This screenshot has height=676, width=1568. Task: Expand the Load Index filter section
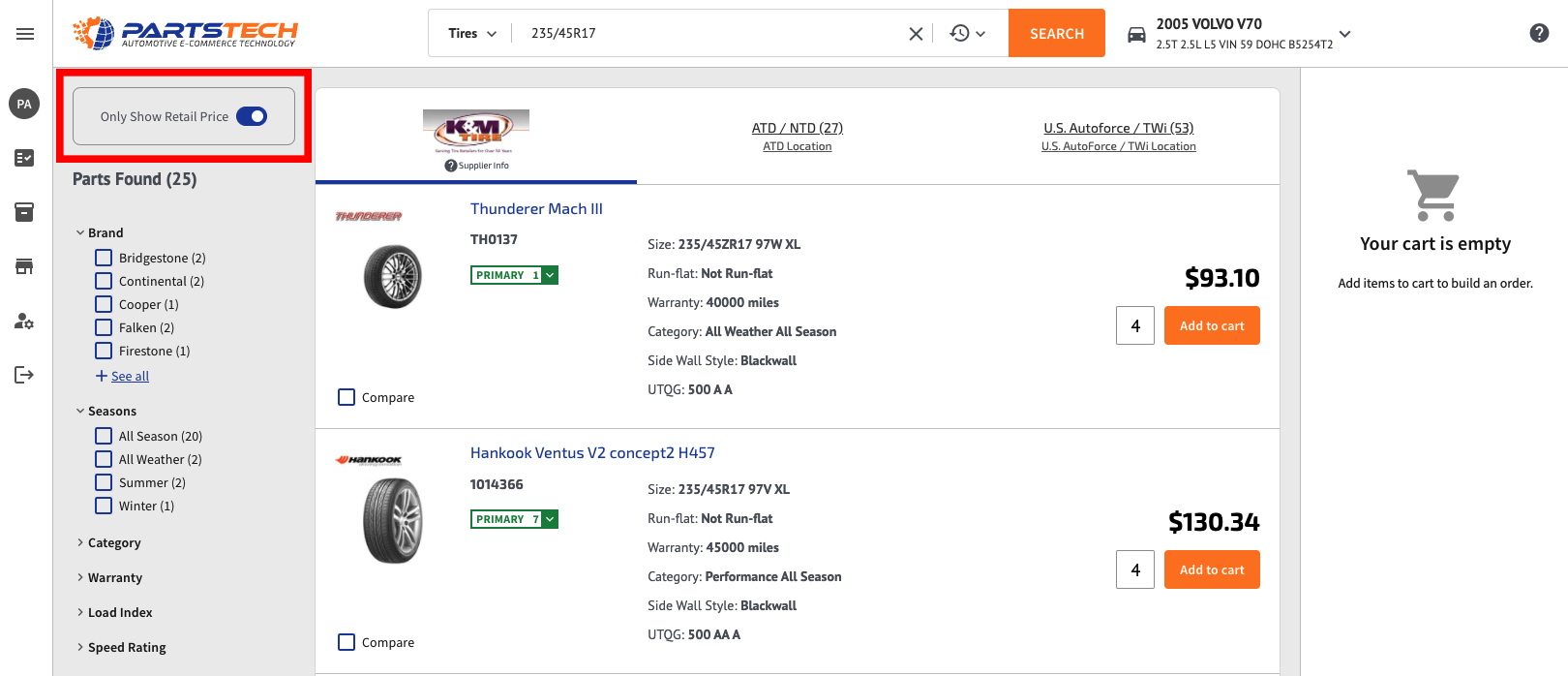[x=114, y=612]
